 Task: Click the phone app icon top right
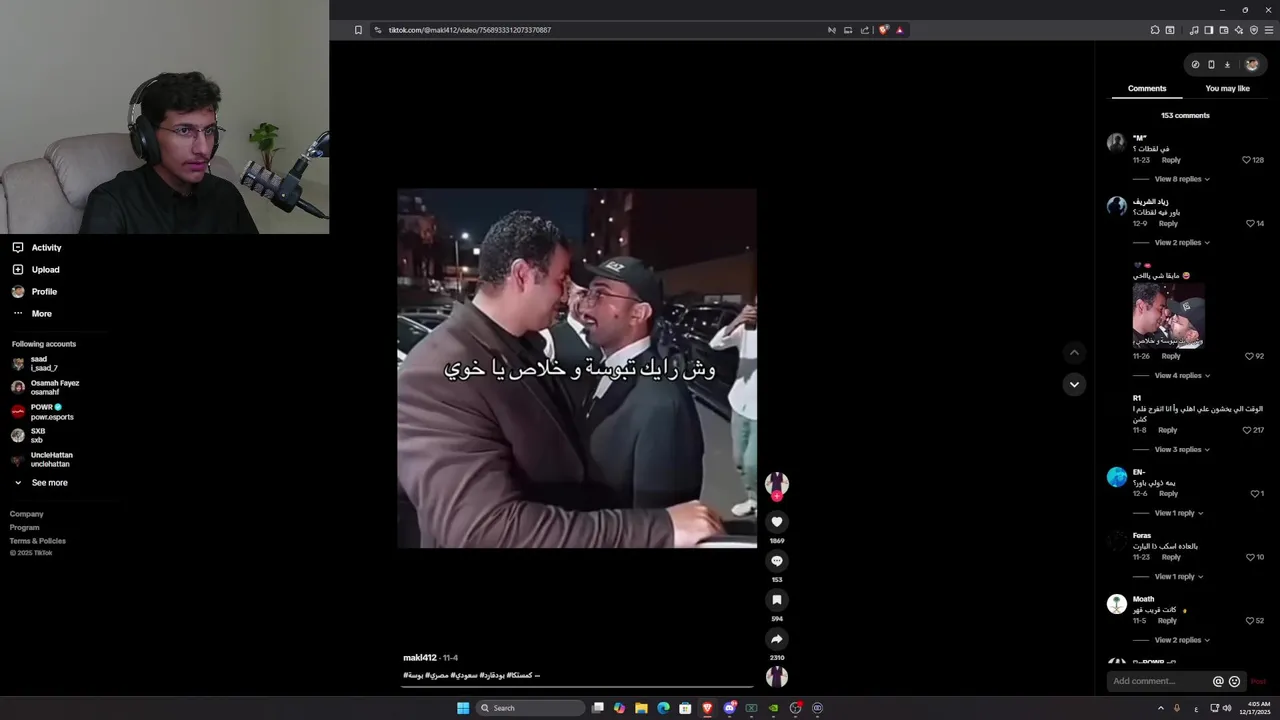1211,65
